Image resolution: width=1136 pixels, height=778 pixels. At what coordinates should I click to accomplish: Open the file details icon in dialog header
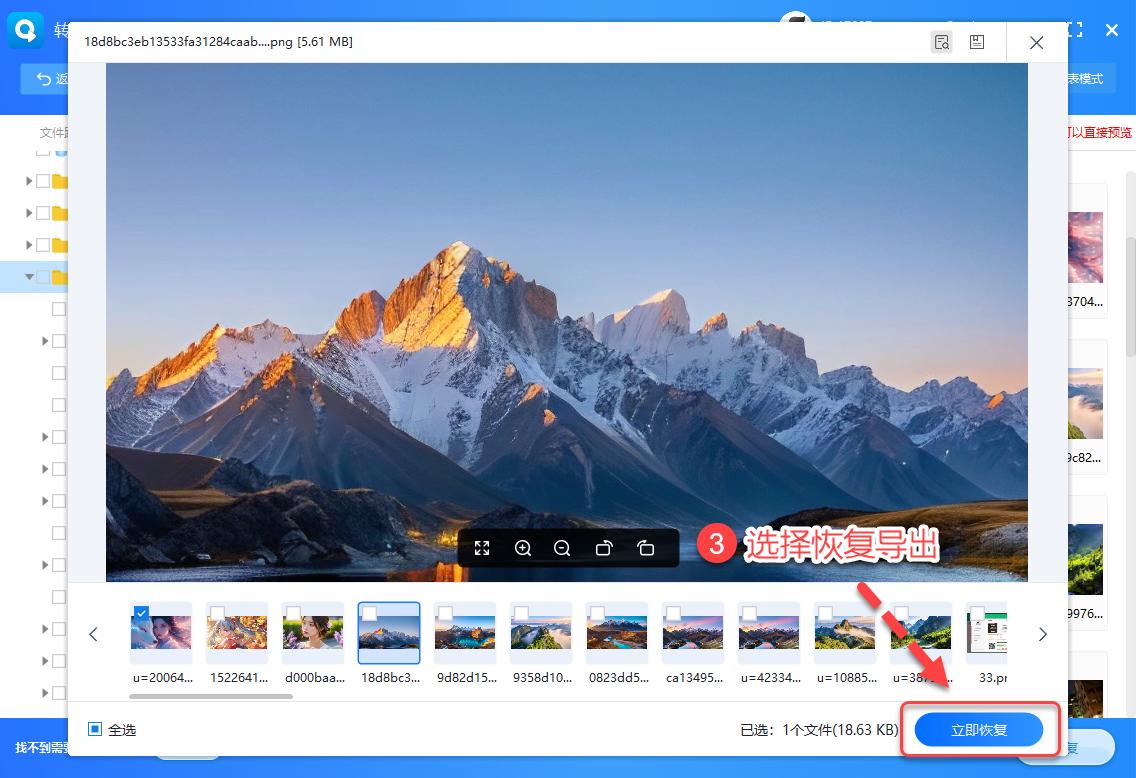[x=941, y=42]
